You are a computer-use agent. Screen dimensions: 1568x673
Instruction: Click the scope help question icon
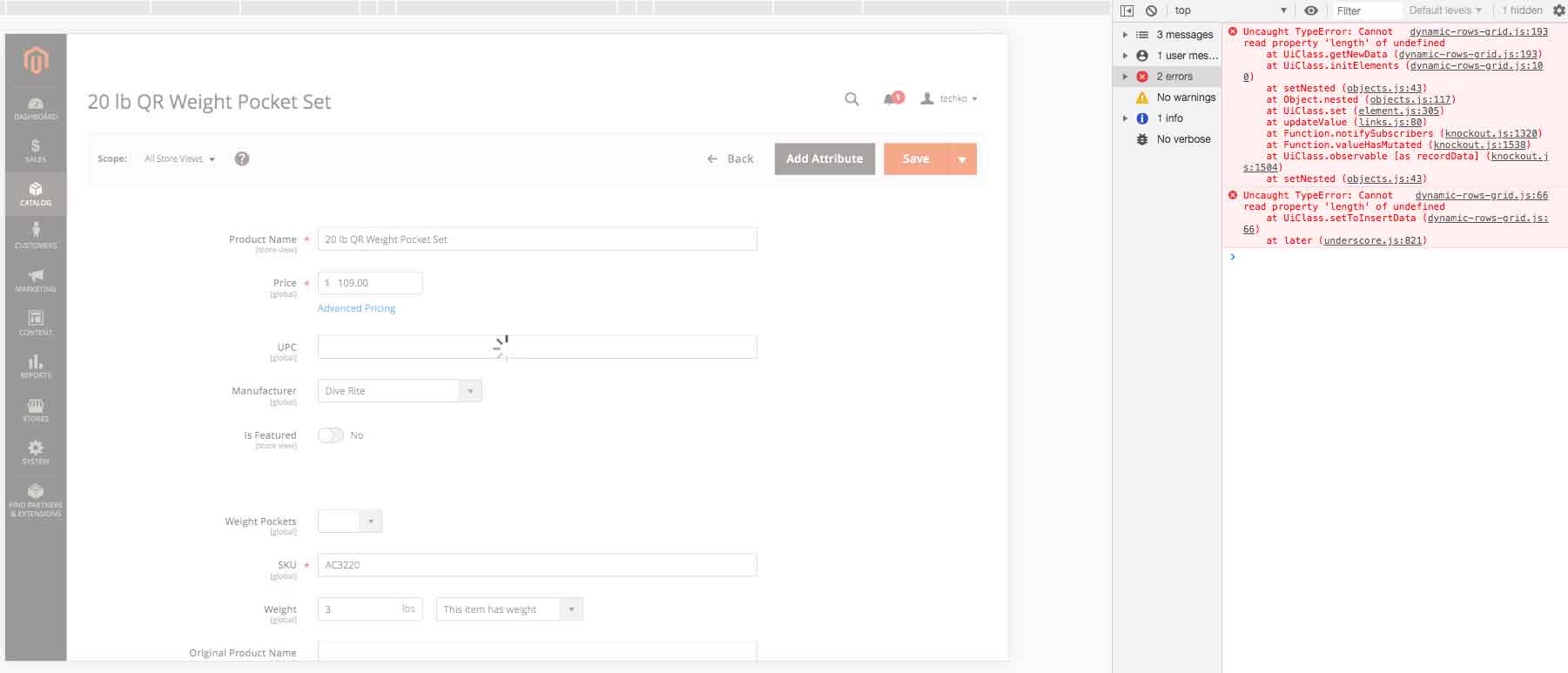(242, 158)
